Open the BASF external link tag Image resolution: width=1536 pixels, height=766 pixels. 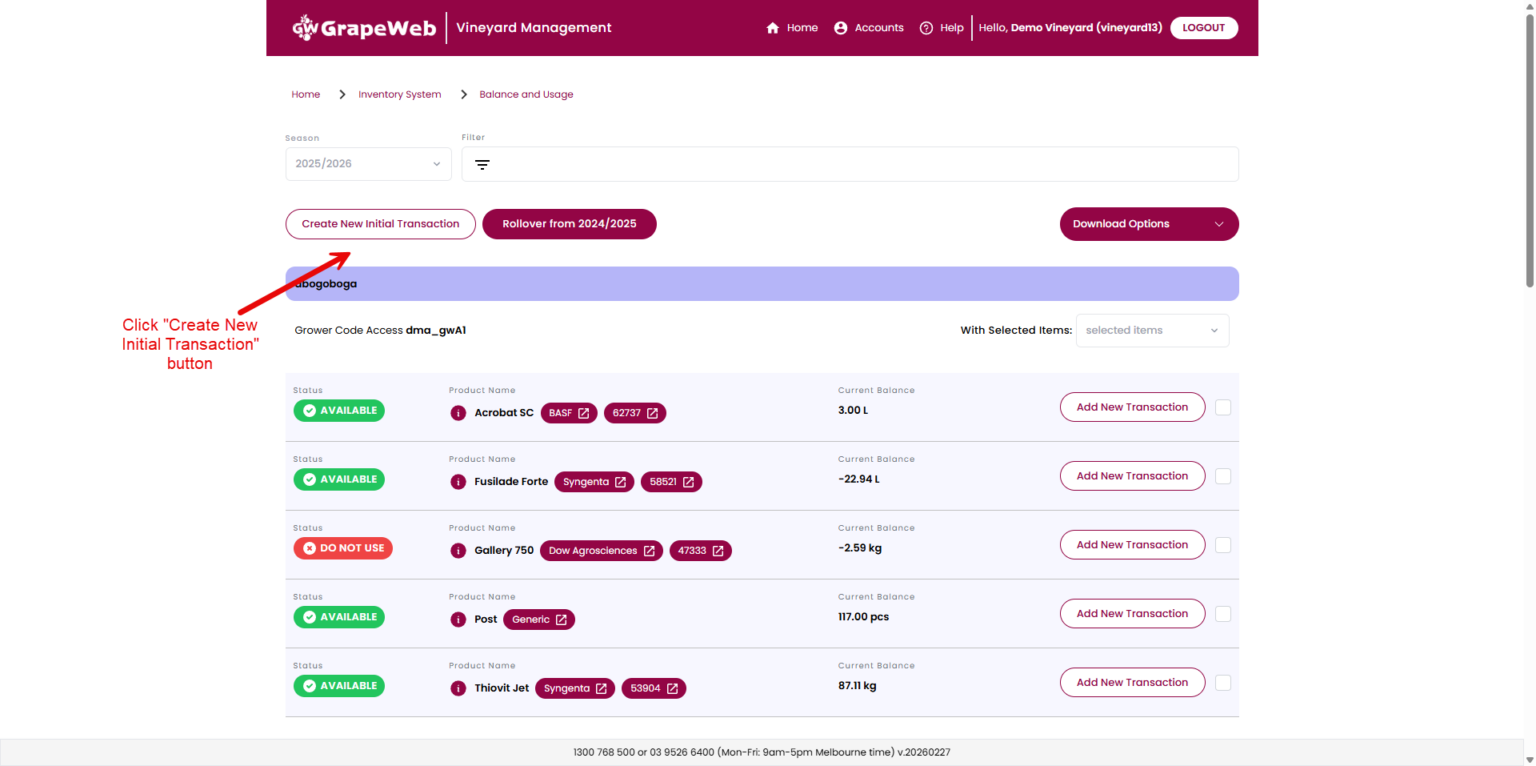569,413
